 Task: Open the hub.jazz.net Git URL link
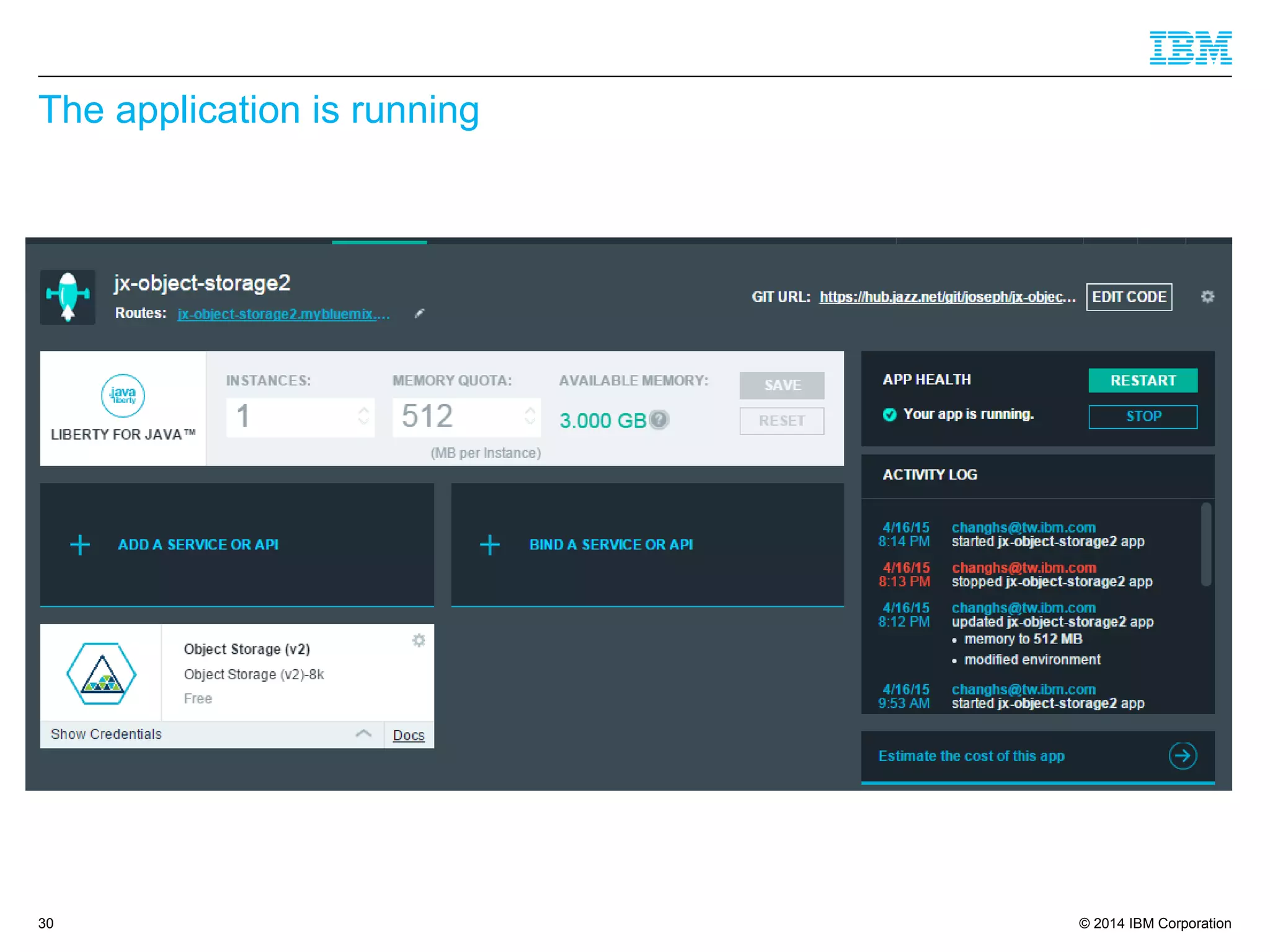click(x=947, y=297)
